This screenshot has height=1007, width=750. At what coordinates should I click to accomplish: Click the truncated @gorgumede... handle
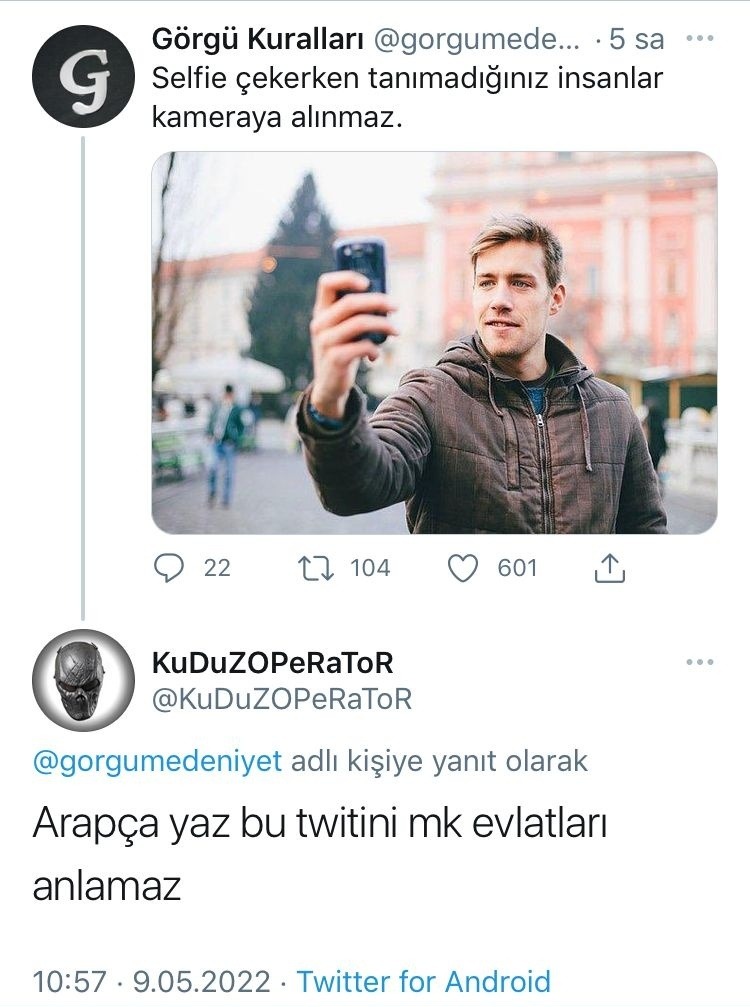(x=476, y=40)
